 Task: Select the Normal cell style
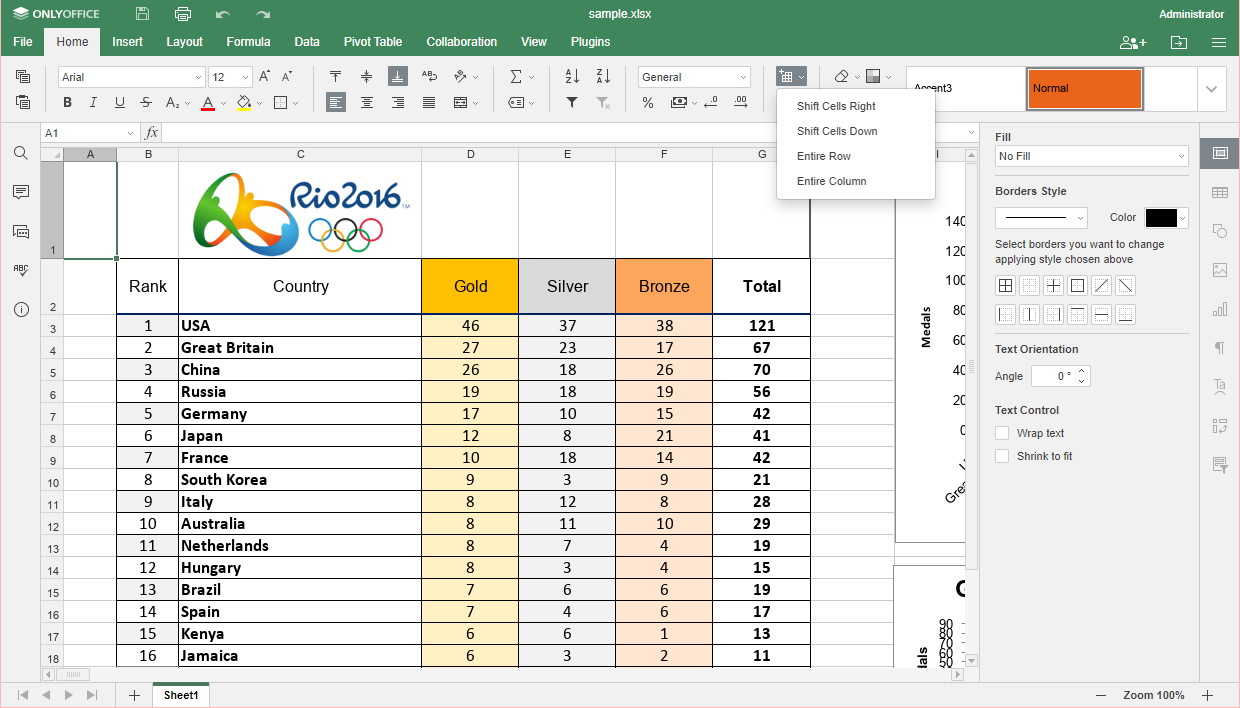click(1084, 89)
